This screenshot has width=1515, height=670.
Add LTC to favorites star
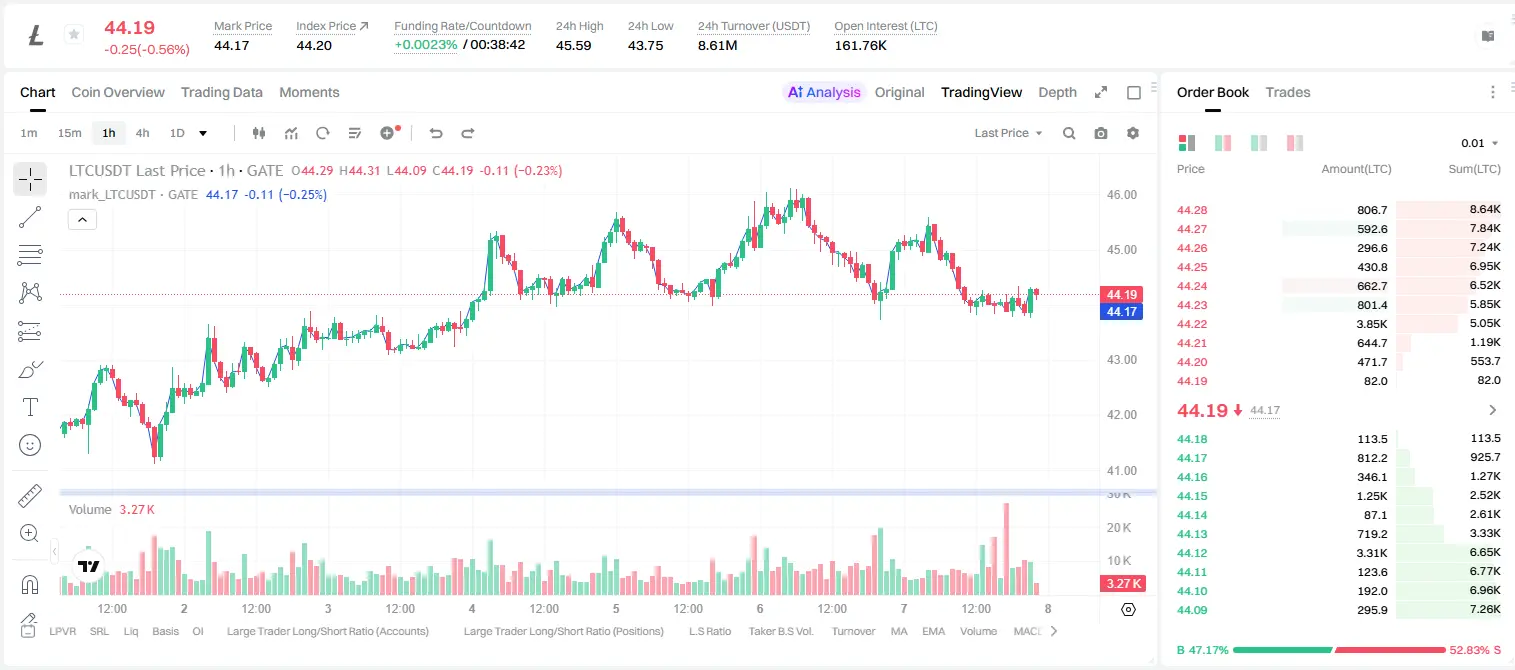(x=74, y=35)
